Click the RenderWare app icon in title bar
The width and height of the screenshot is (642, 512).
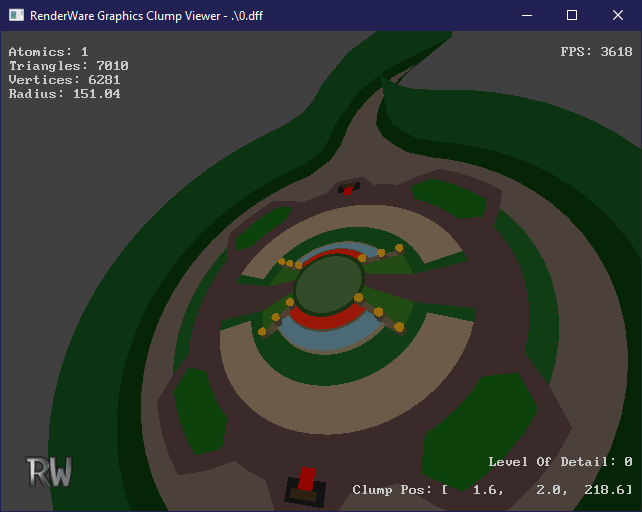pyautogui.click(x=16, y=15)
